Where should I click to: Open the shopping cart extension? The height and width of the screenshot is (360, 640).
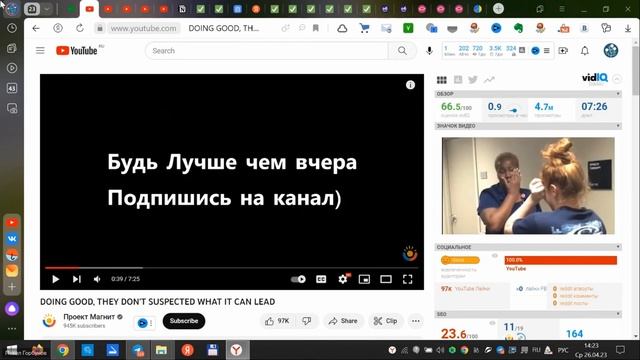click(x=364, y=28)
